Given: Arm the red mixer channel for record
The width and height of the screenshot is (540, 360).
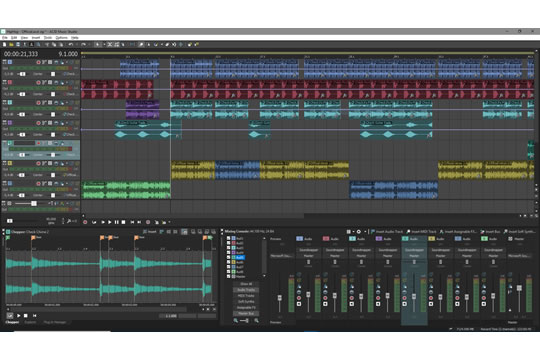Looking at the screenshot, I should point(325,298).
